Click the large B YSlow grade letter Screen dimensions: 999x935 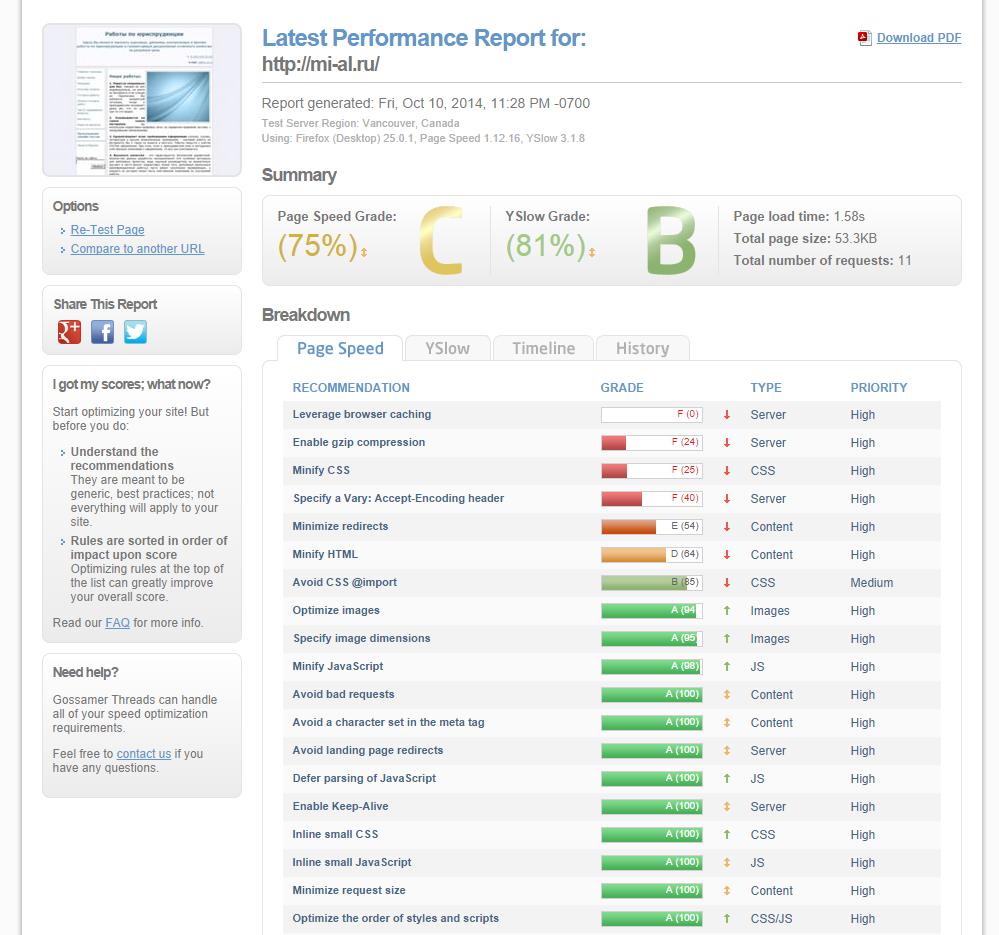click(x=671, y=241)
